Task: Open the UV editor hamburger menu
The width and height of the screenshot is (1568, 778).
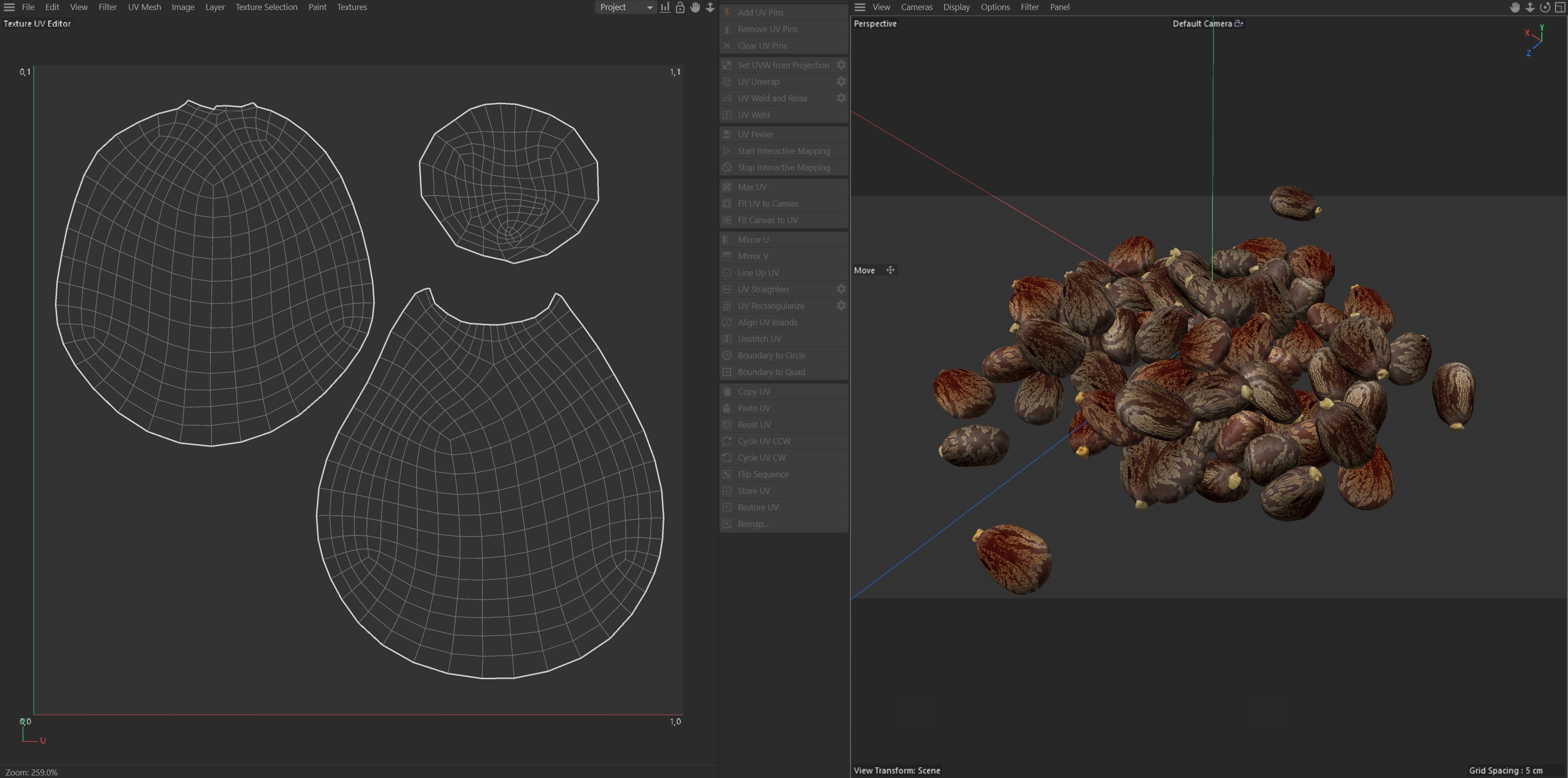Action: click(x=9, y=8)
